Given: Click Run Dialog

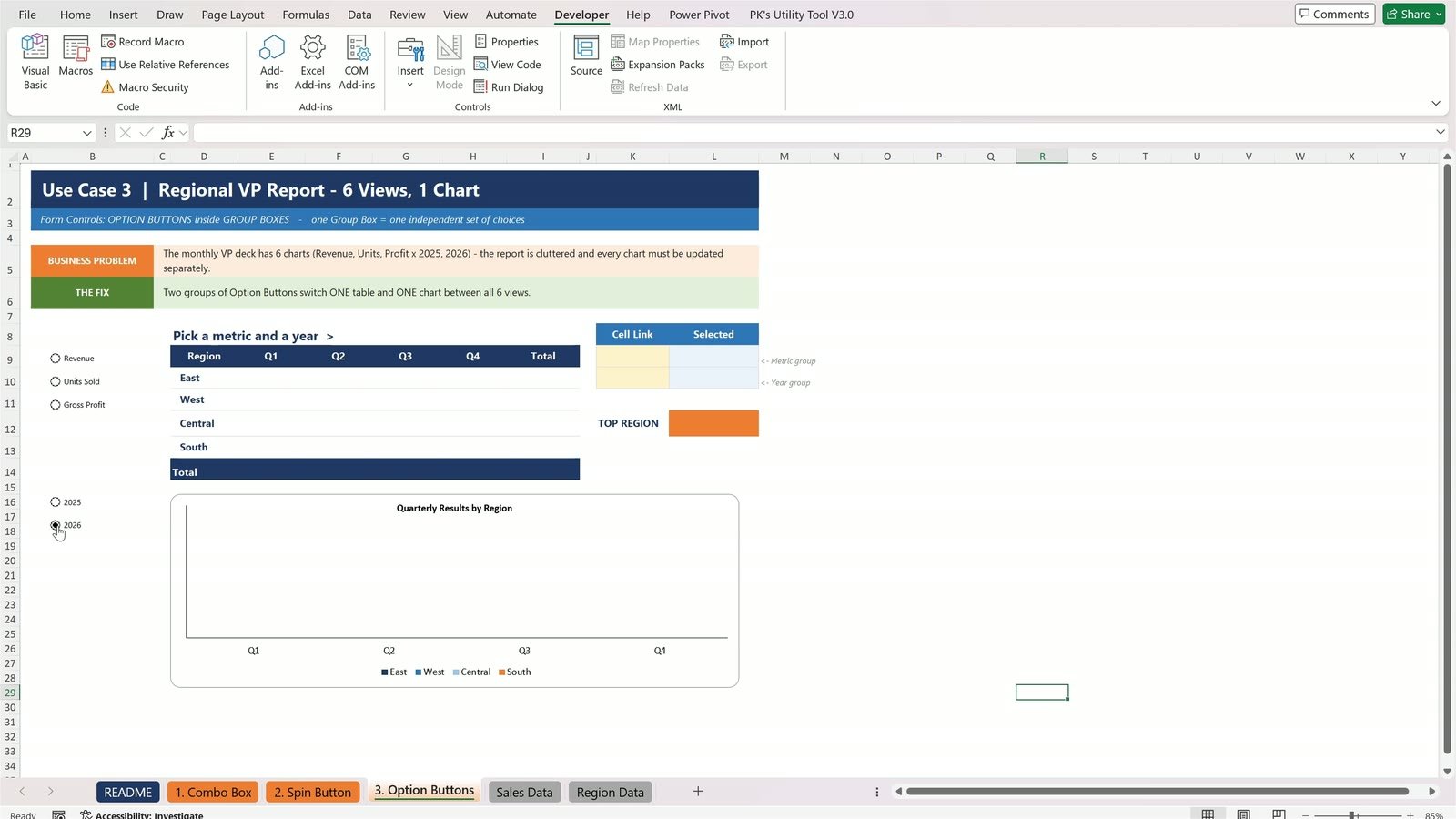Looking at the screenshot, I should pos(509,87).
